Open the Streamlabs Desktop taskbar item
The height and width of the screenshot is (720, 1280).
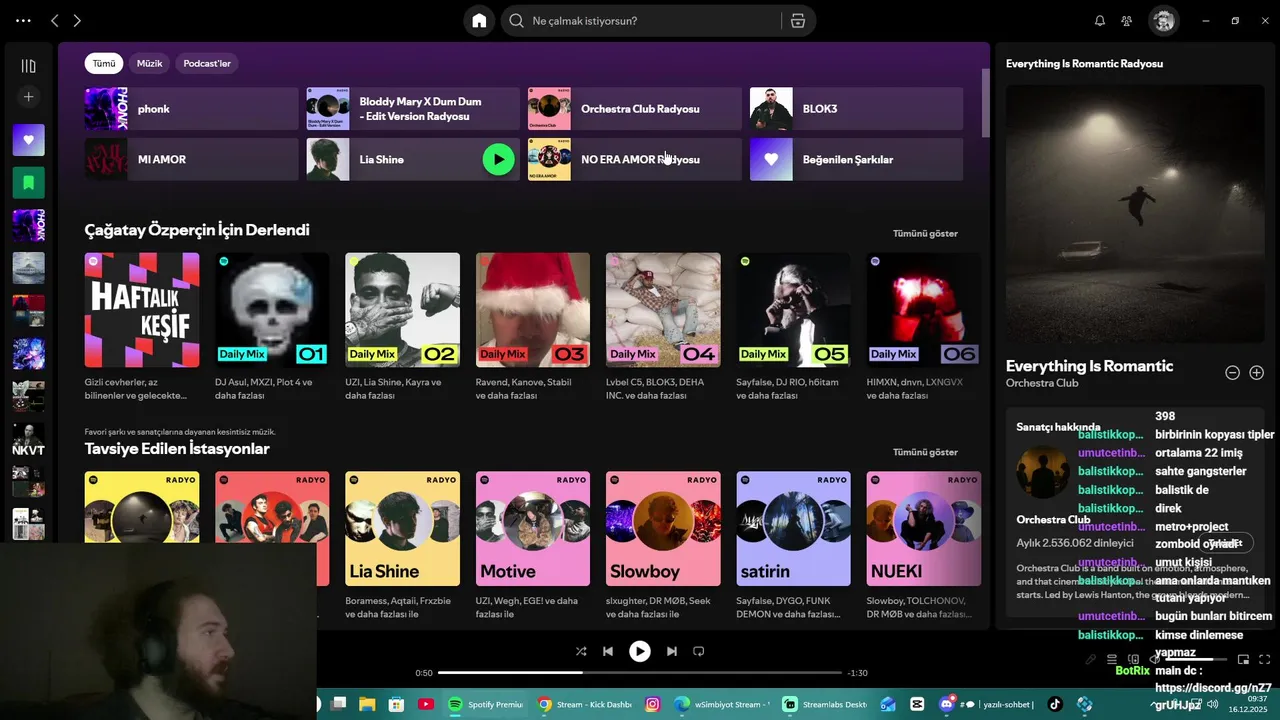[824, 704]
